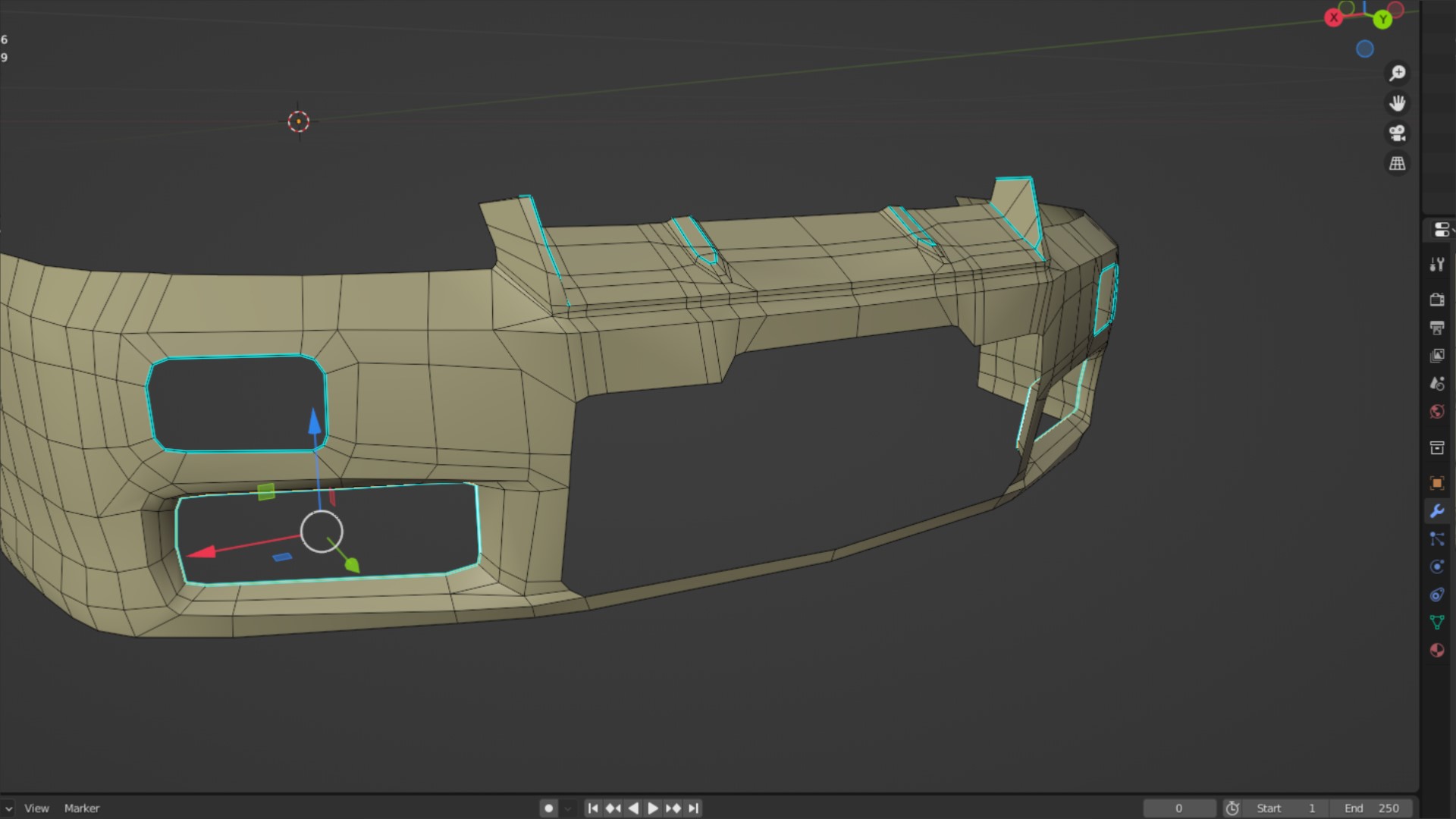Open the timeline View menu

[36, 808]
